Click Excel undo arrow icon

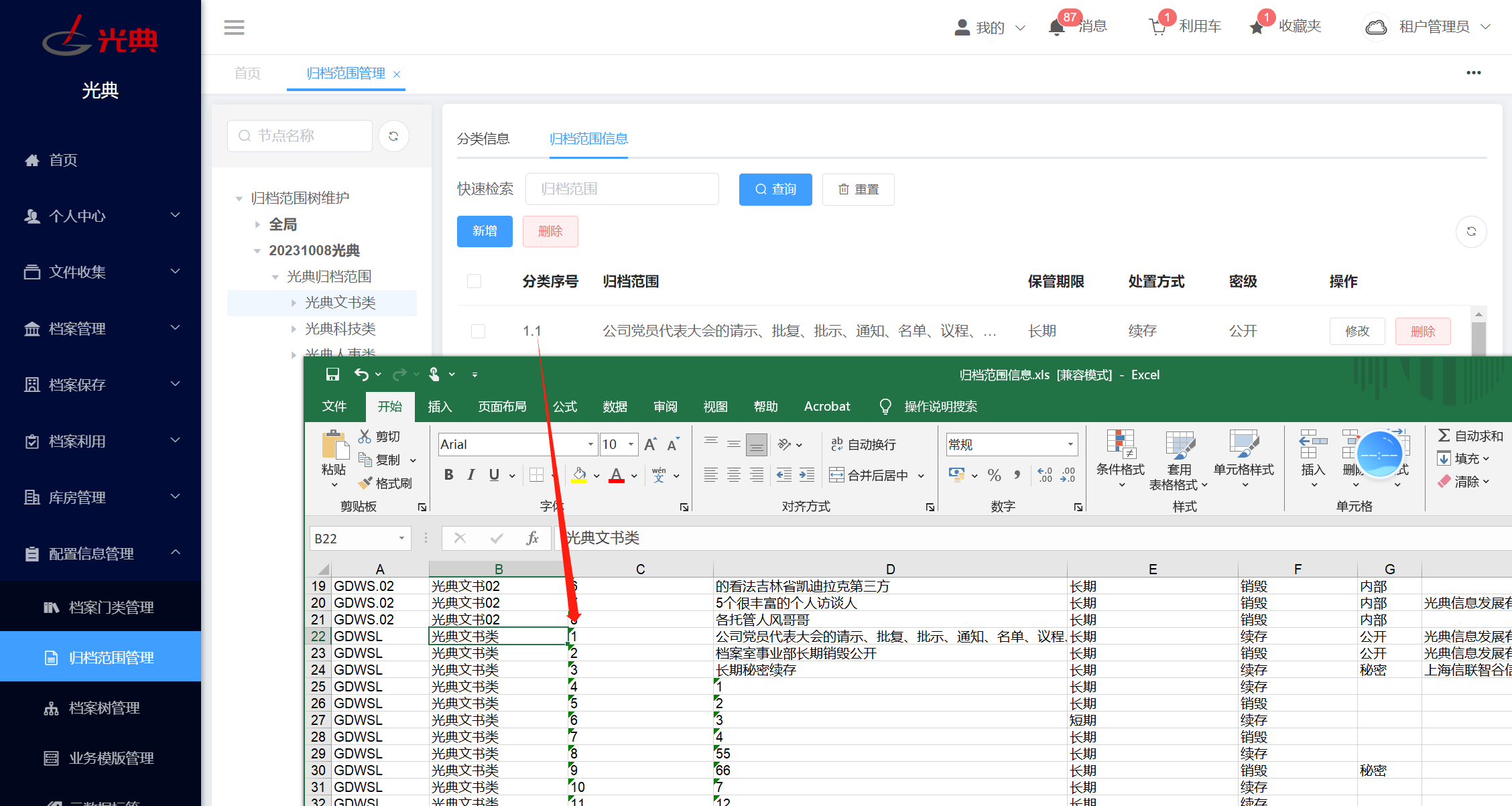click(x=361, y=375)
